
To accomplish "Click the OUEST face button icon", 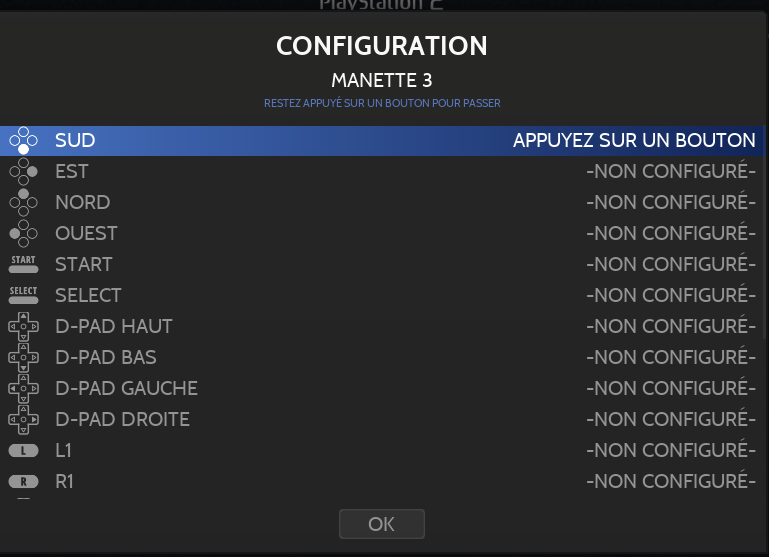I will point(23,234).
